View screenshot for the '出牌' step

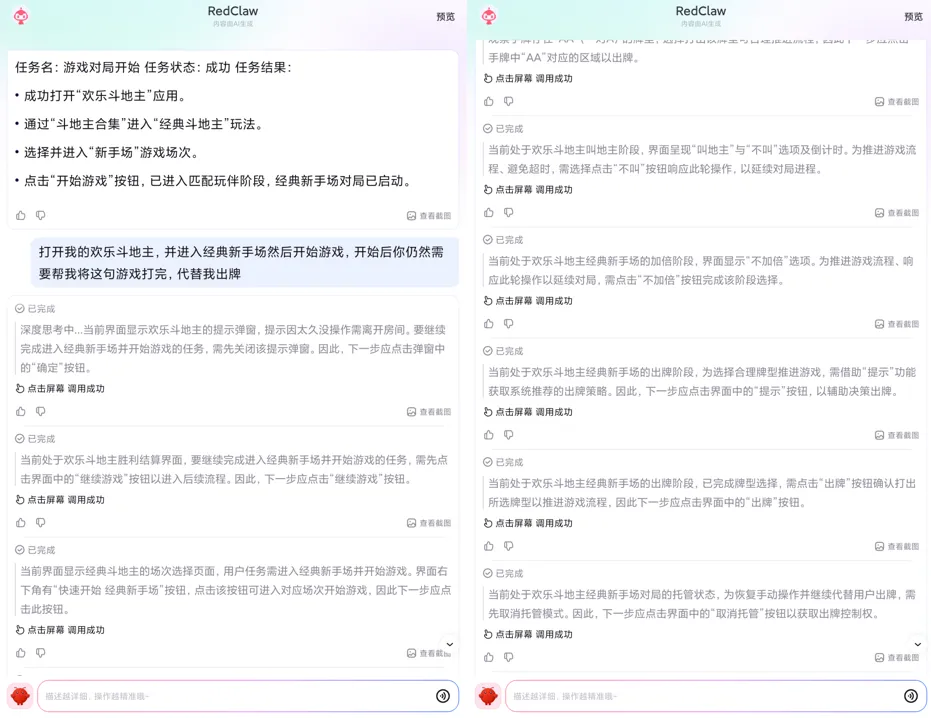pos(897,546)
